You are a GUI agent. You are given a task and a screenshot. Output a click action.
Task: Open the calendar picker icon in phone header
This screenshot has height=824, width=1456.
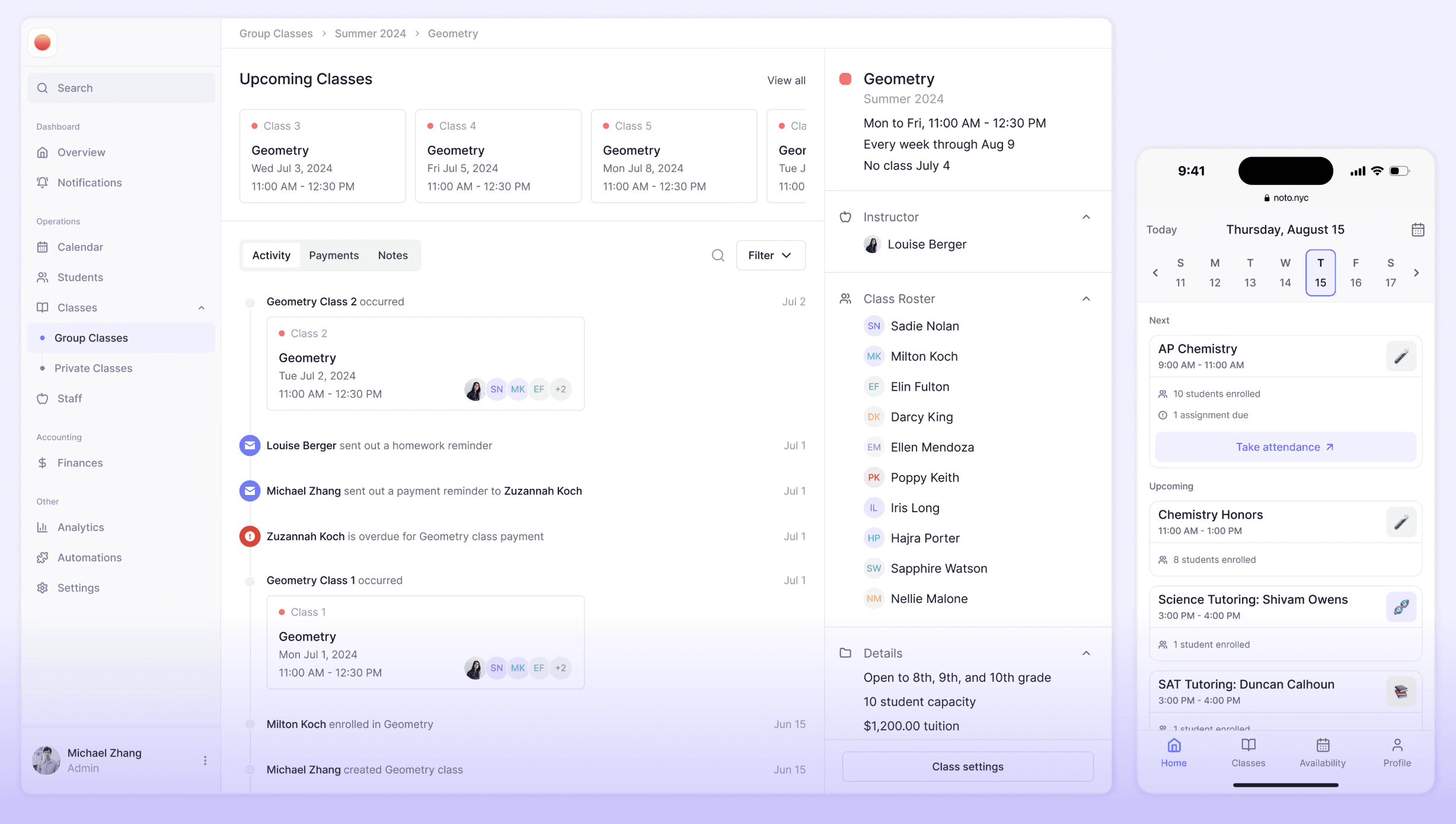tap(1417, 229)
